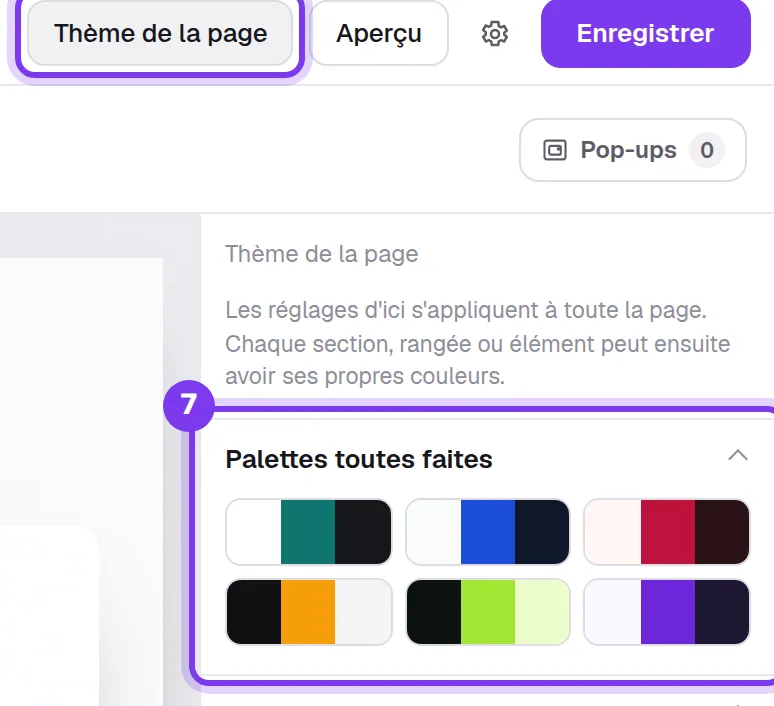Open the Aperçu preview
The image size is (774, 706).
[379, 33]
